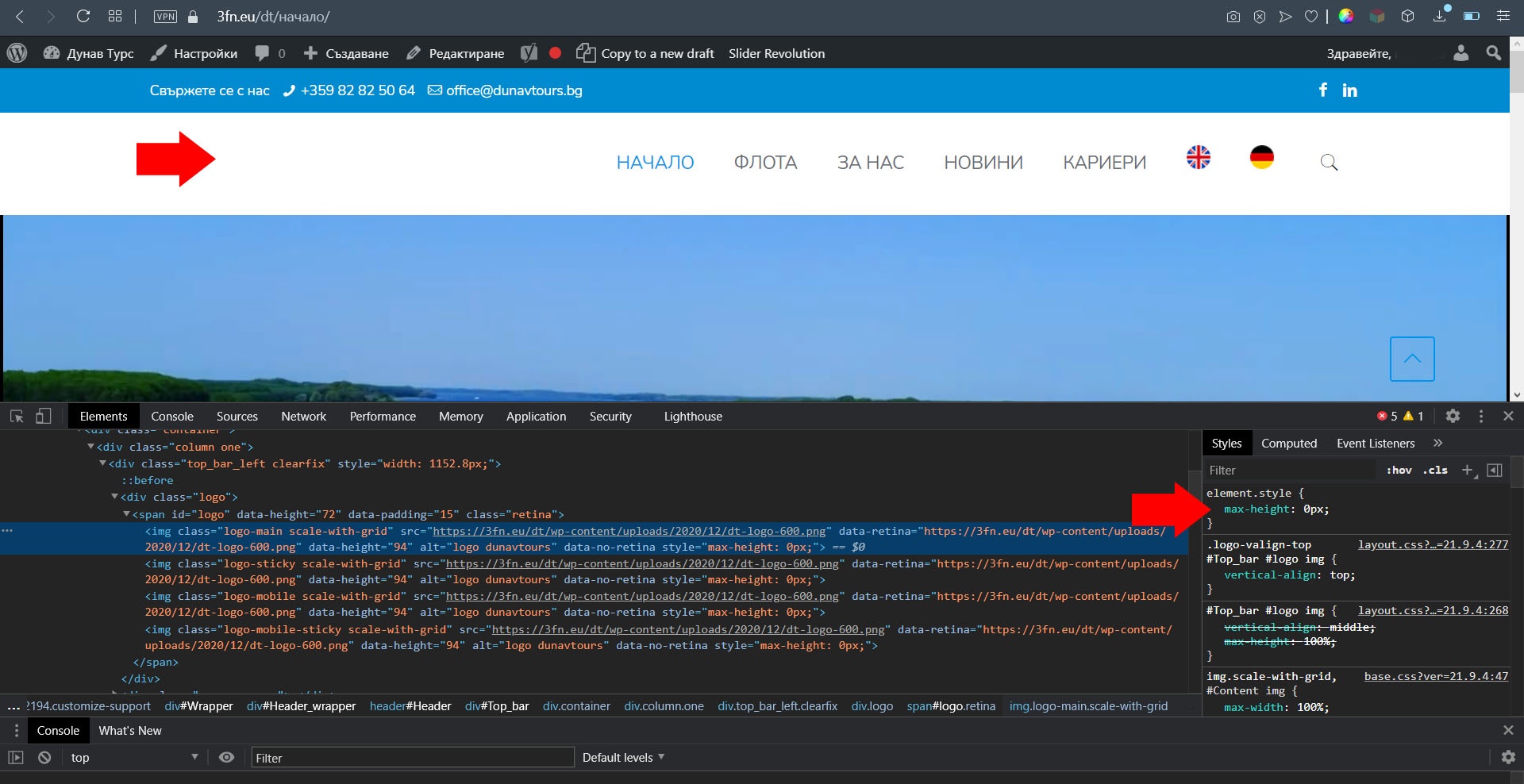Go back with the browser back arrow
1524x784 pixels.
coord(20,16)
